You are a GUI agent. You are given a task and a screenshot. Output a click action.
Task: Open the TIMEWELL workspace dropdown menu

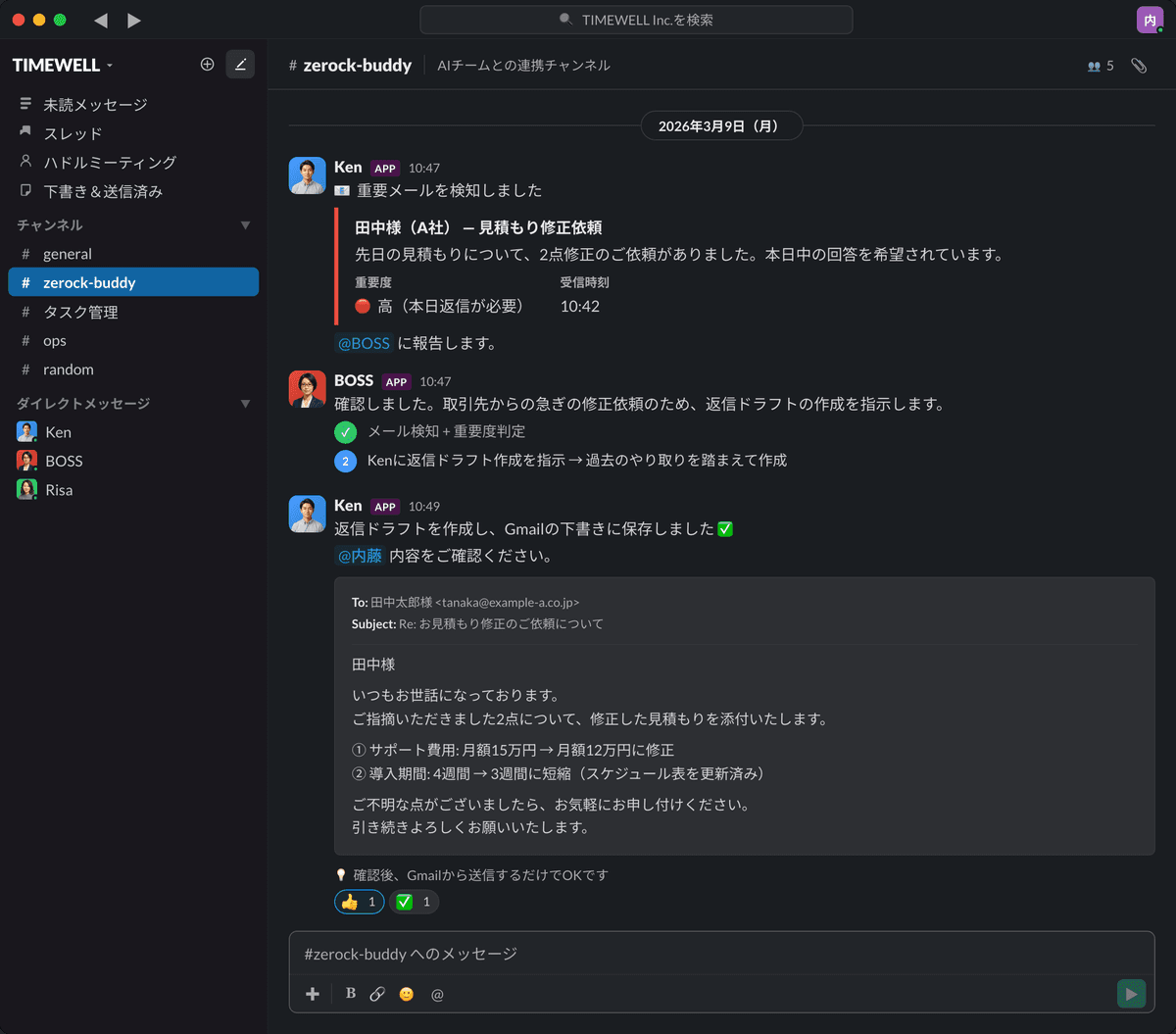[x=62, y=64]
